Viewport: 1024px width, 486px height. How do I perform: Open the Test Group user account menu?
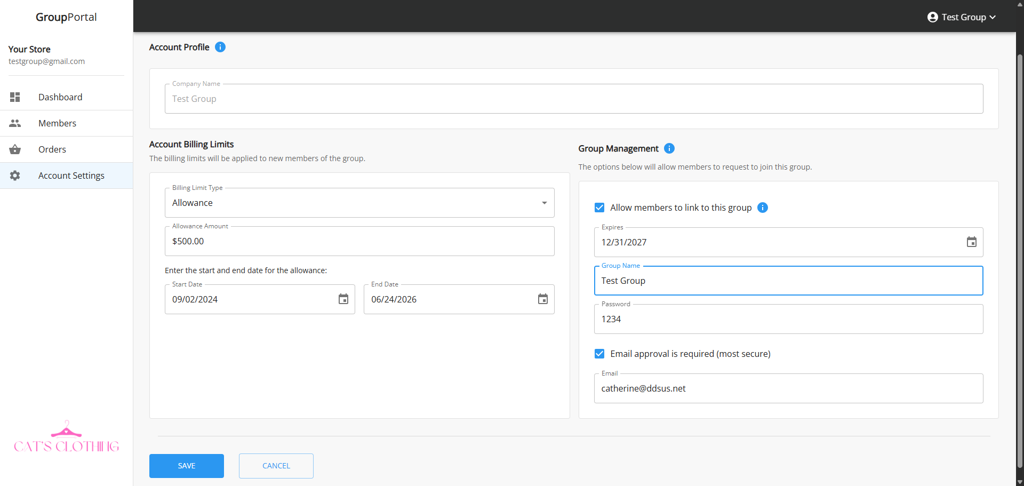(961, 17)
